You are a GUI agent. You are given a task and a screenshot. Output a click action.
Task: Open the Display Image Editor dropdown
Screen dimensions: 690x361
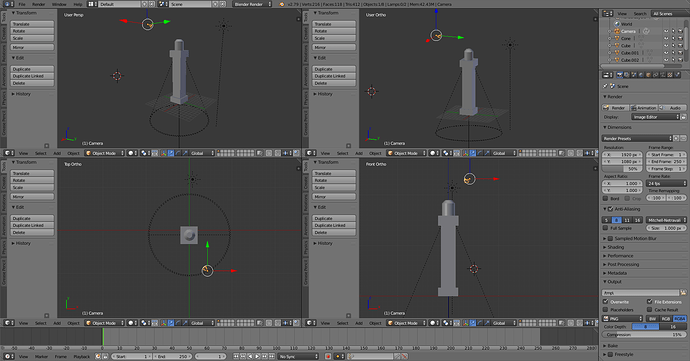coord(656,117)
